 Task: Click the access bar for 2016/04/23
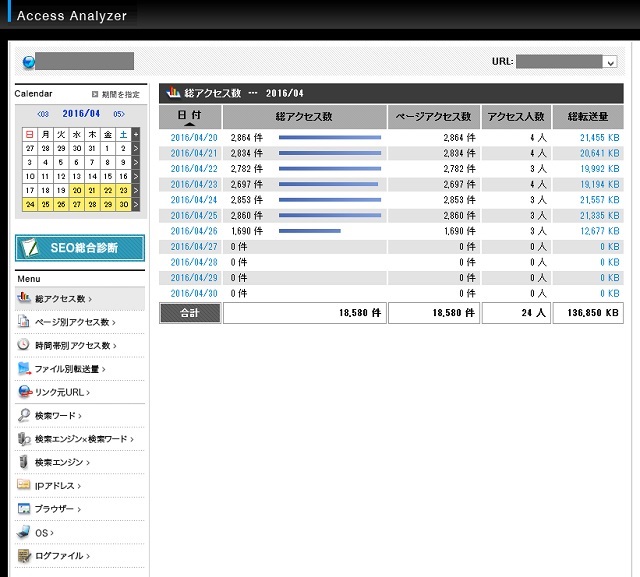[329, 184]
